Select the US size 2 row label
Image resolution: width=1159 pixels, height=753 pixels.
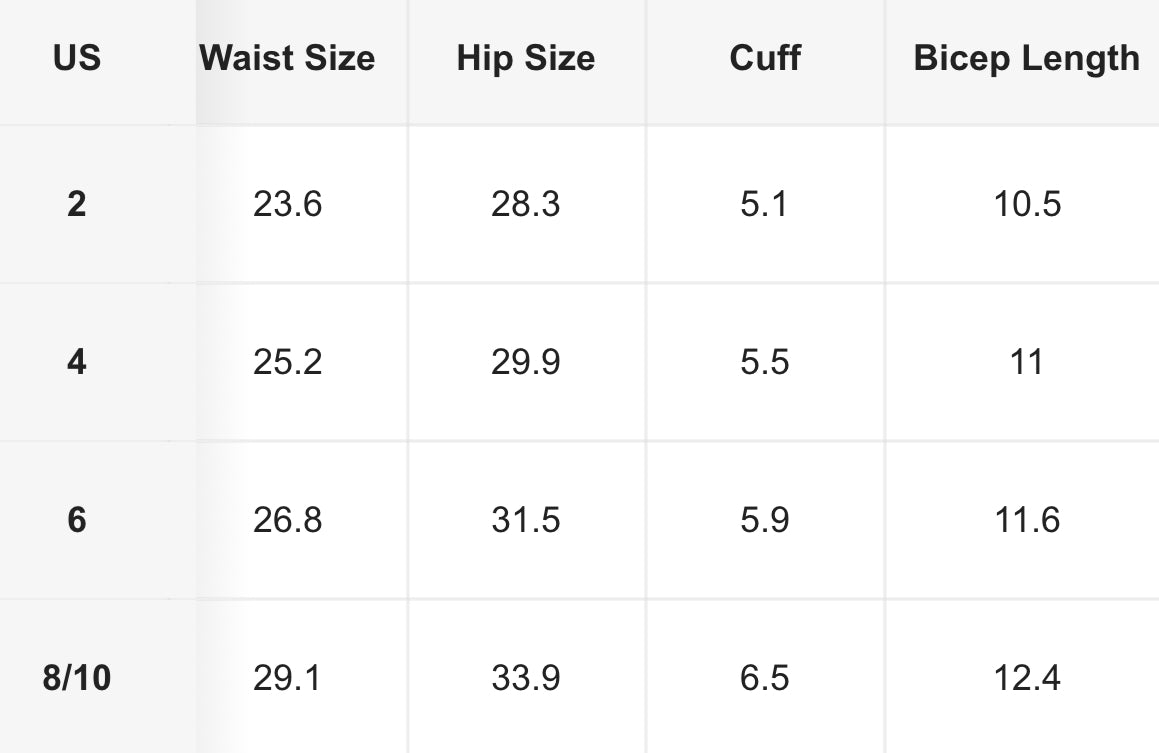coord(77,204)
